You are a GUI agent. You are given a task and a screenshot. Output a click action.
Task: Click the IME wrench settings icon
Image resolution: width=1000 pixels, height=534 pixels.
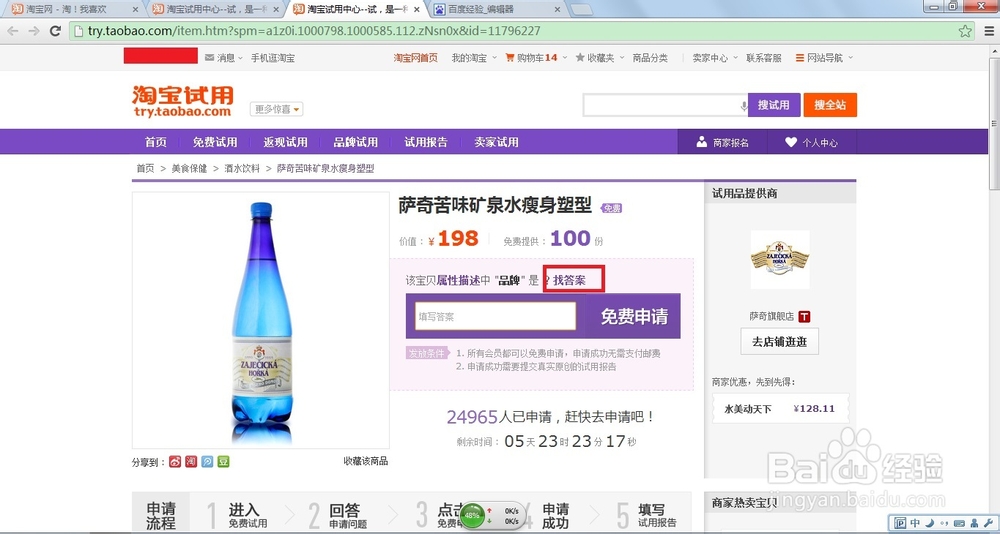click(x=988, y=523)
